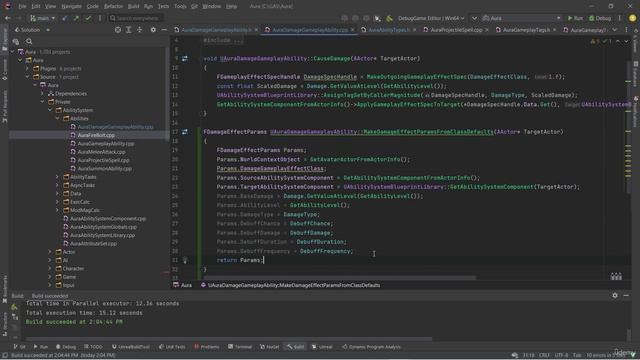Expand the Character folder

coord(50,269)
